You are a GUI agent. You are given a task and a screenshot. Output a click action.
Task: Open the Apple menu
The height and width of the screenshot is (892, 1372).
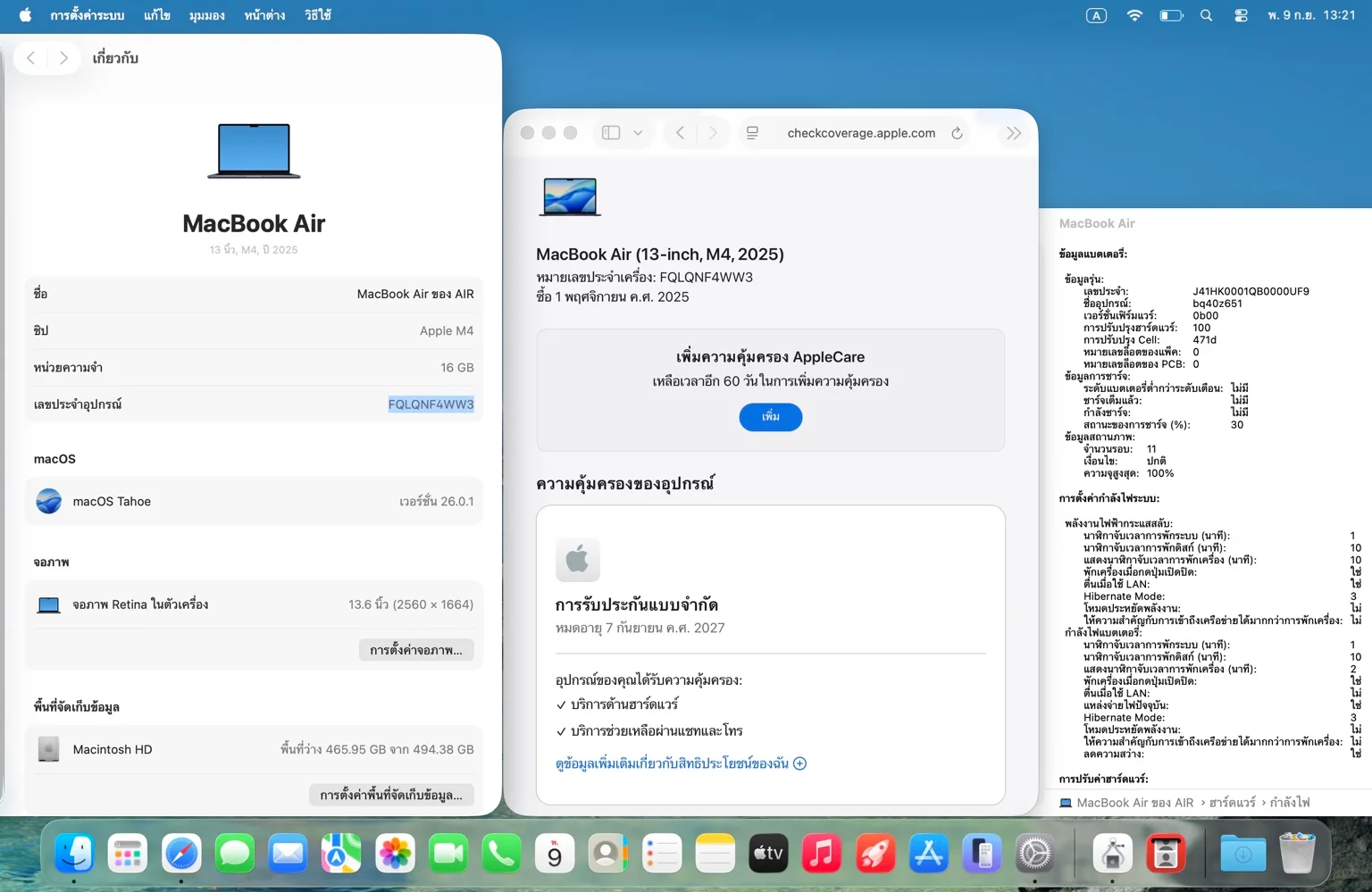coord(25,15)
